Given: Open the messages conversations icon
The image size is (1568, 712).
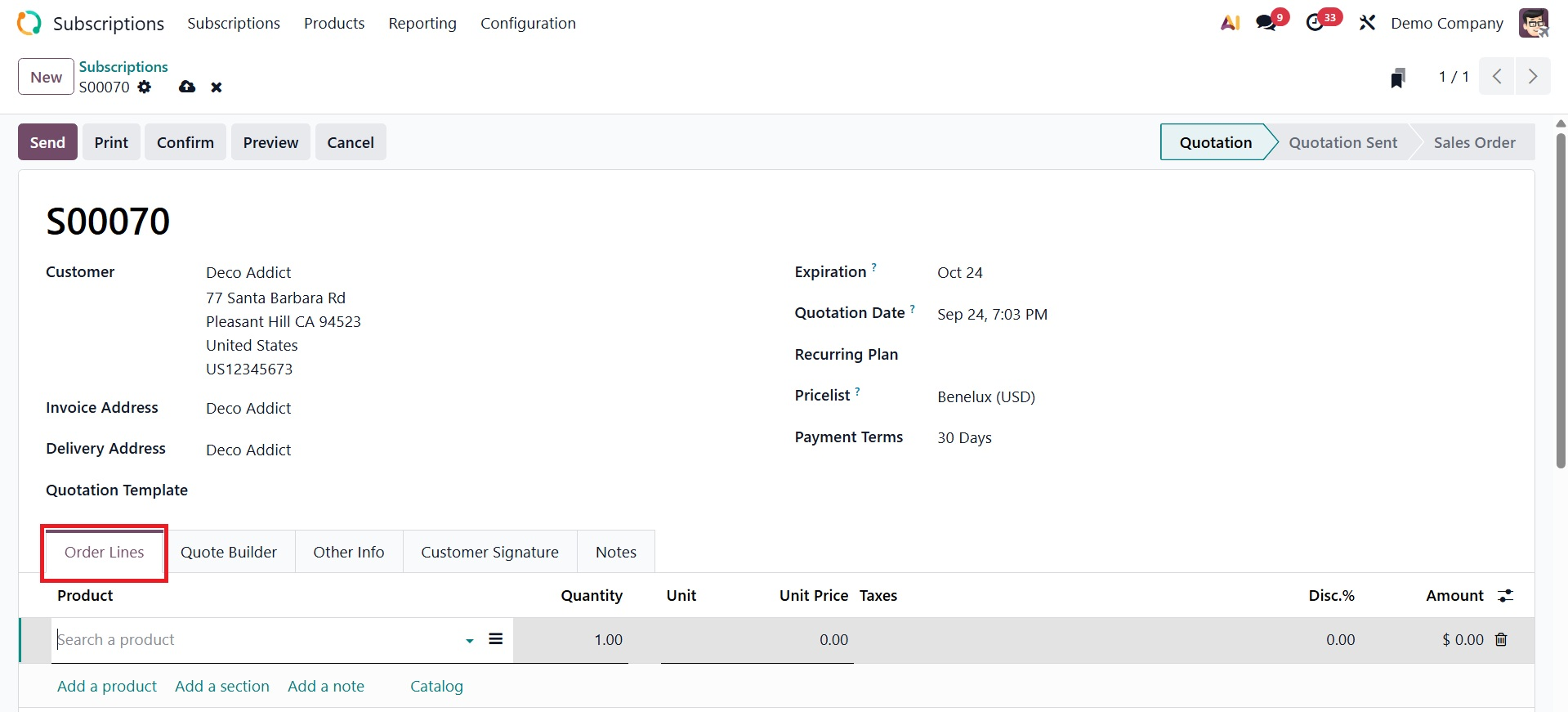Looking at the screenshot, I should tap(1266, 23).
